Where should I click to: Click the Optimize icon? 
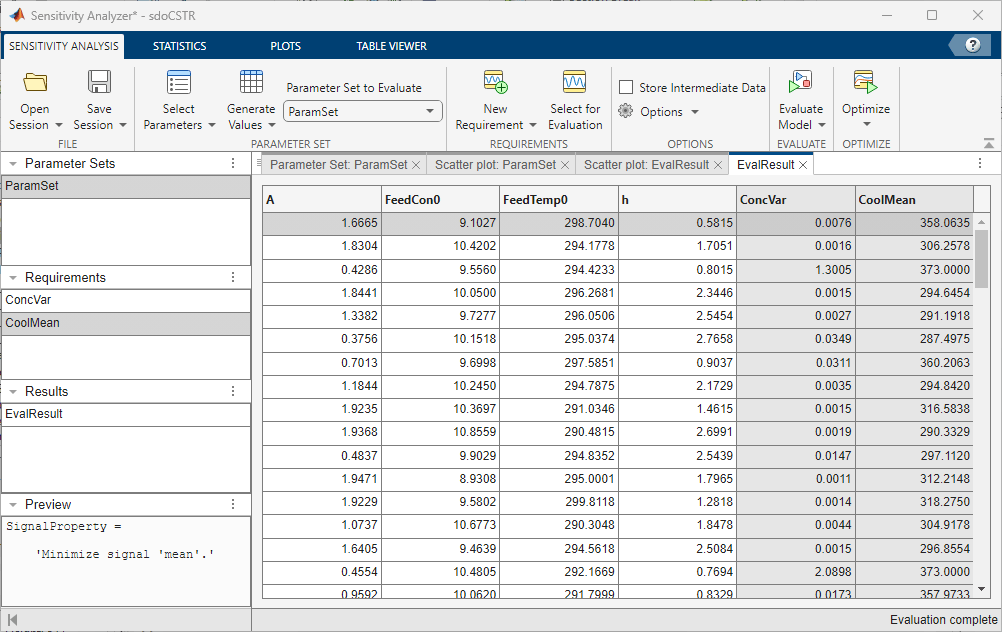click(x=865, y=82)
